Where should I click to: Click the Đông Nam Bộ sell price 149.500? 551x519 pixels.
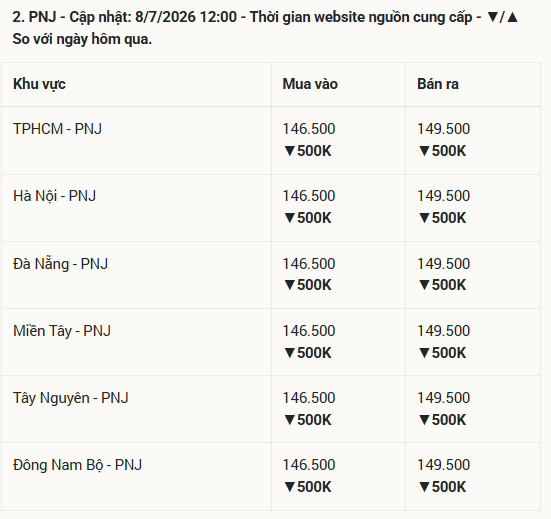(x=443, y=465)
